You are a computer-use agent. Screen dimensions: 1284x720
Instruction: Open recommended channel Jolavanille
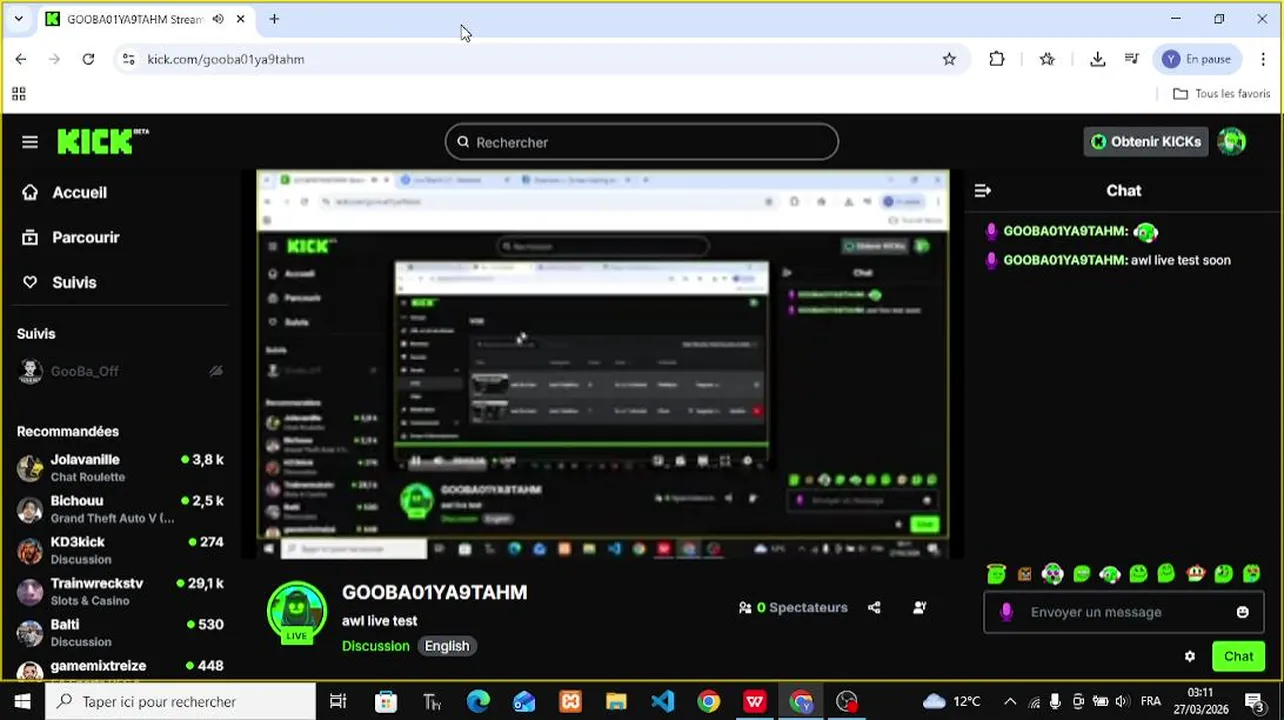pos(120,467)
